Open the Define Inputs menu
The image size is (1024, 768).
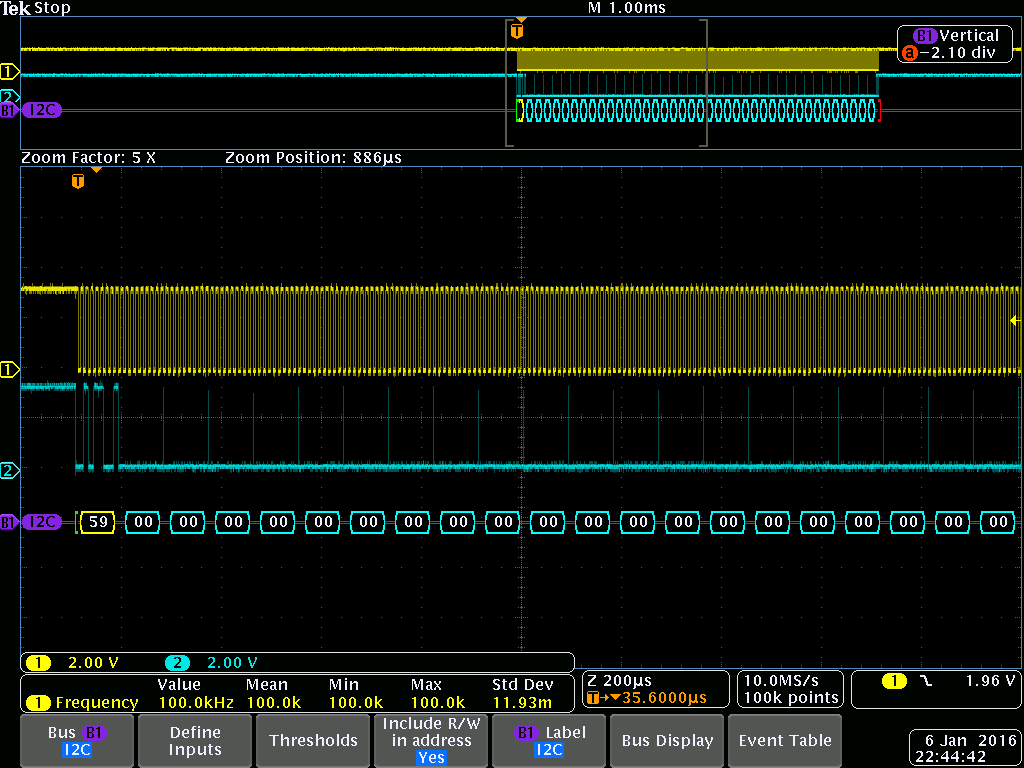pyautogui.click(x=195, y=741)
